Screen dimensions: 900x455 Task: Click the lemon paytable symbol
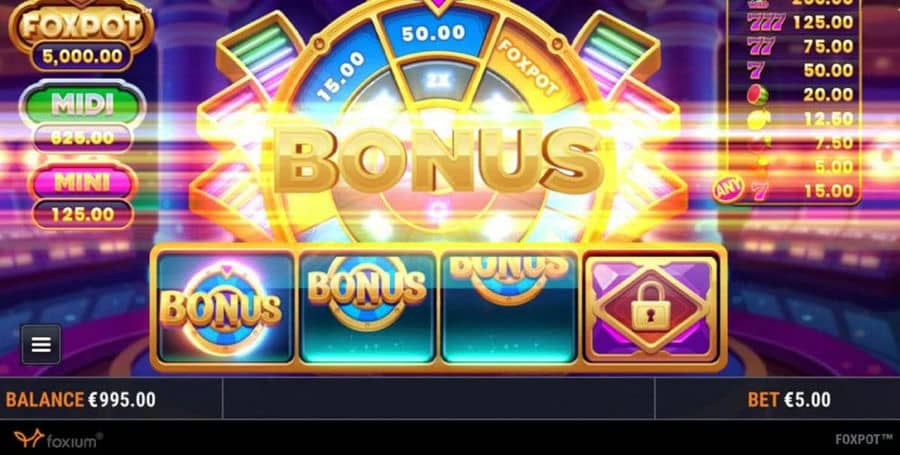pyautogui.click(x=758, y=118)
